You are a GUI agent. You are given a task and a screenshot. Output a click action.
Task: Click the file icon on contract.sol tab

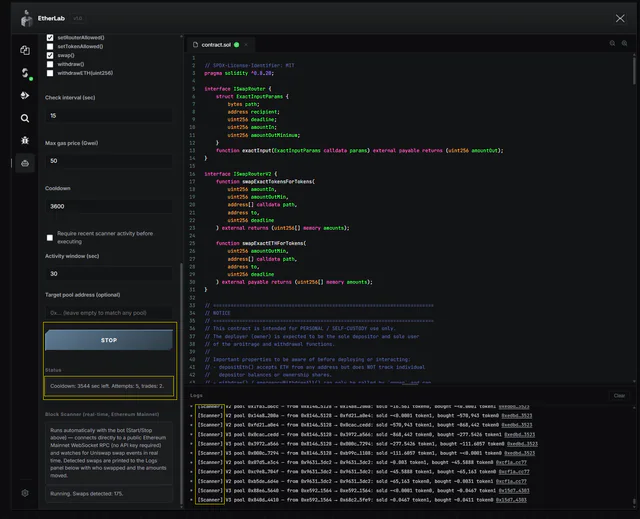(196, 44)
